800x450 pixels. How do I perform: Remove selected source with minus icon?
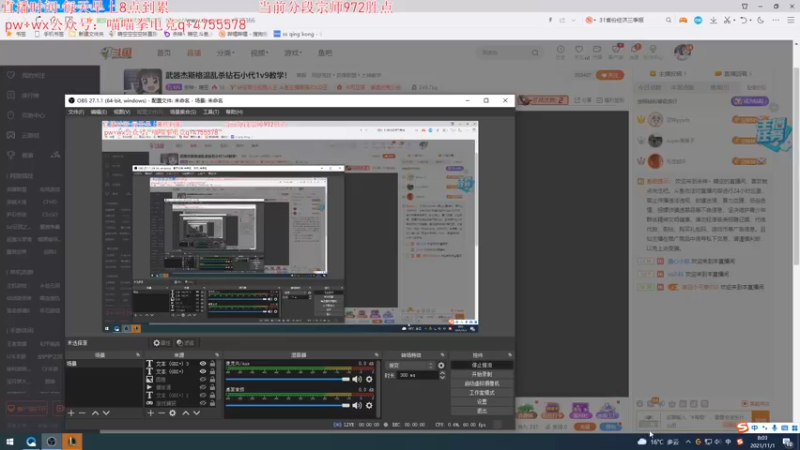tap(161, 413)
